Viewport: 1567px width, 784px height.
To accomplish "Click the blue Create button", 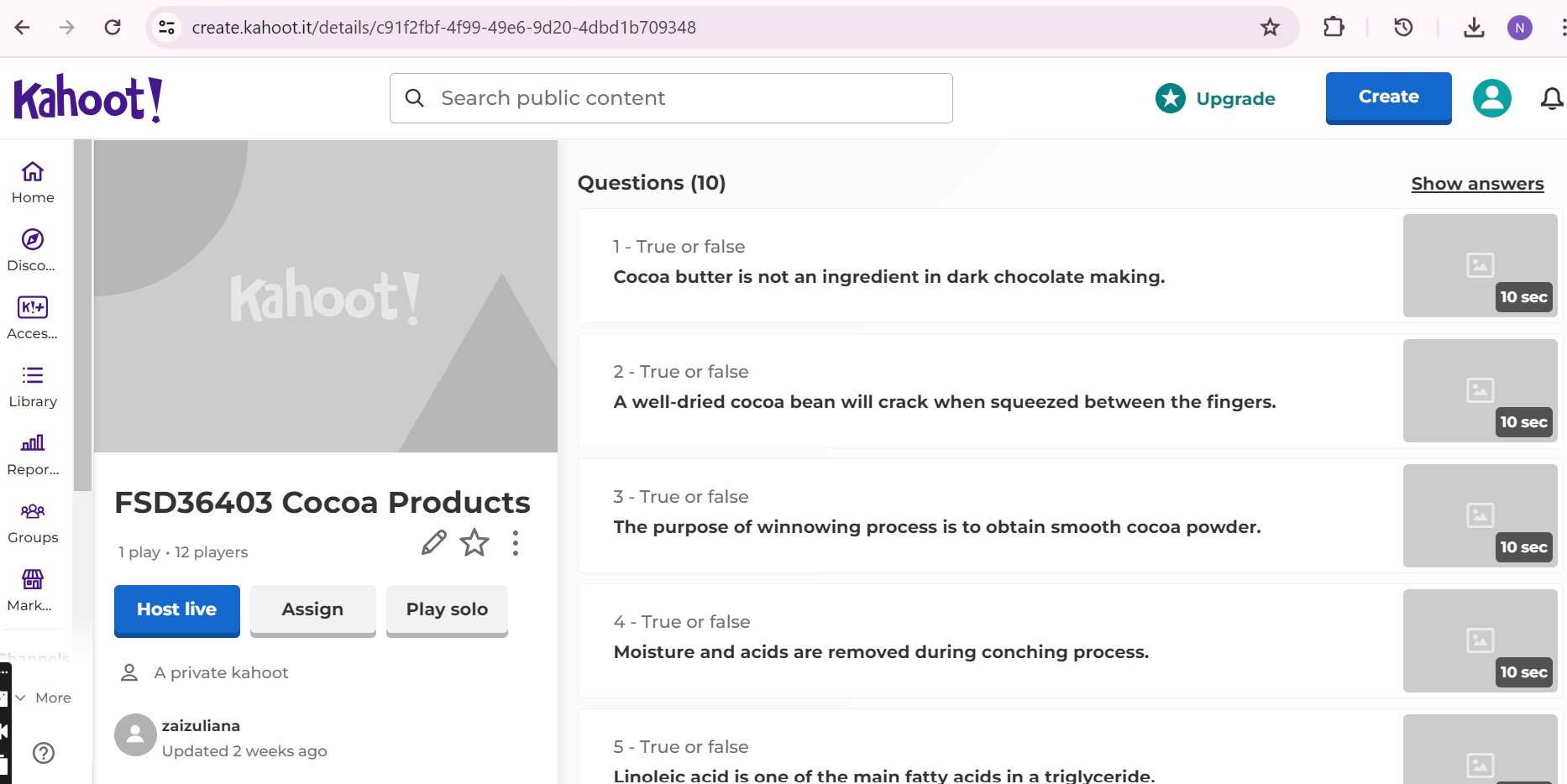I will pos(1389,97).
